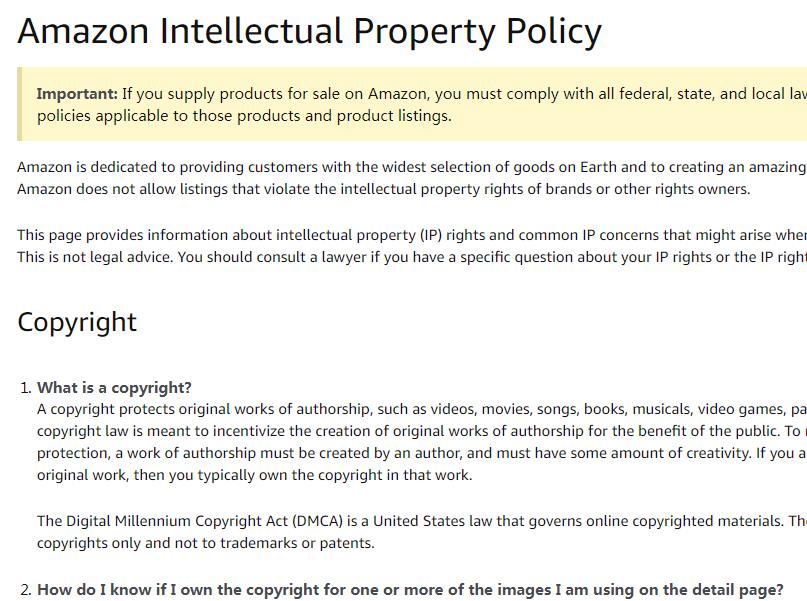807x601 pixels.
Task: Click the paragraph starting 'Amazon is dedicated'
Action: 412,178
